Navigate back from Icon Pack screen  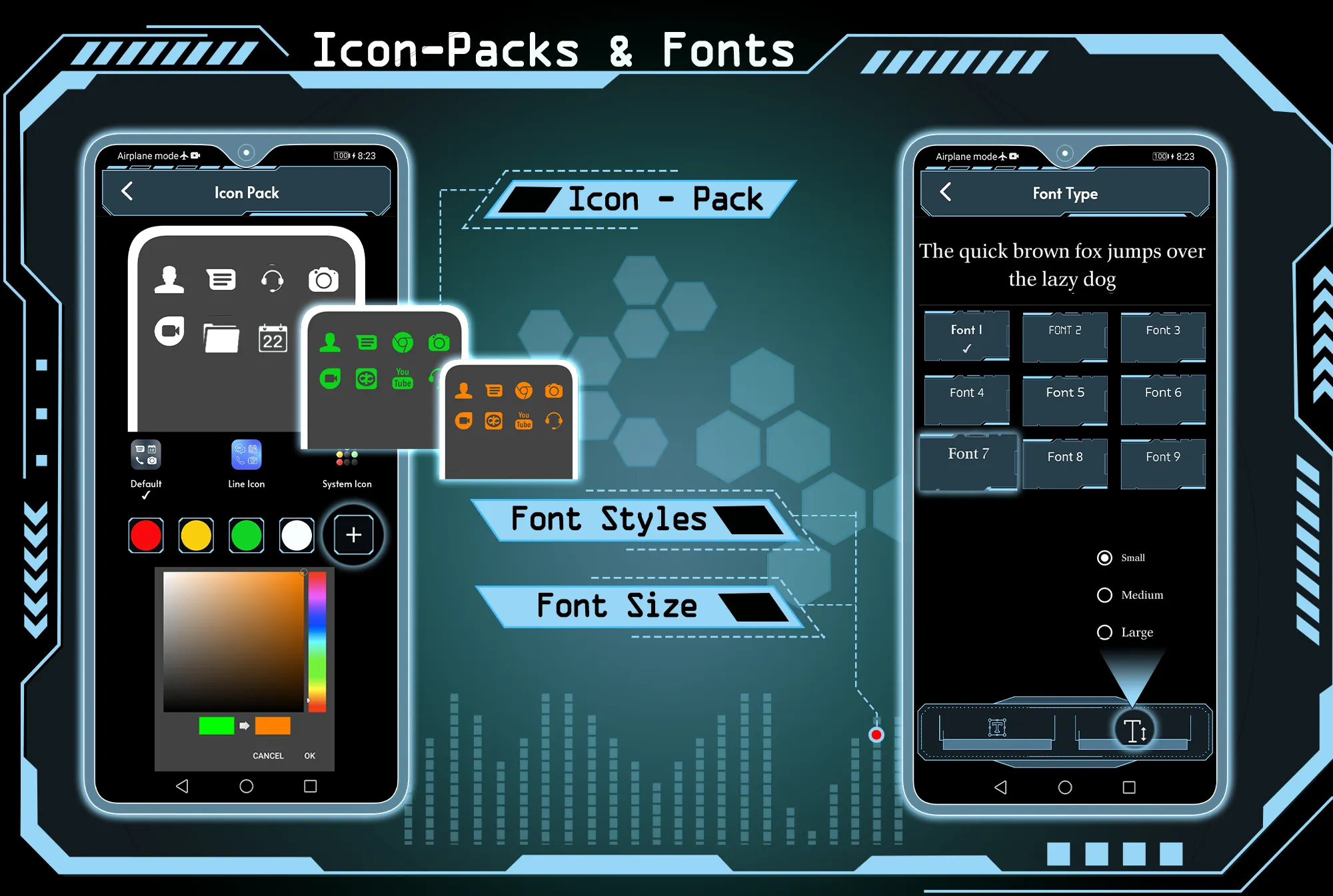[125, 194]
